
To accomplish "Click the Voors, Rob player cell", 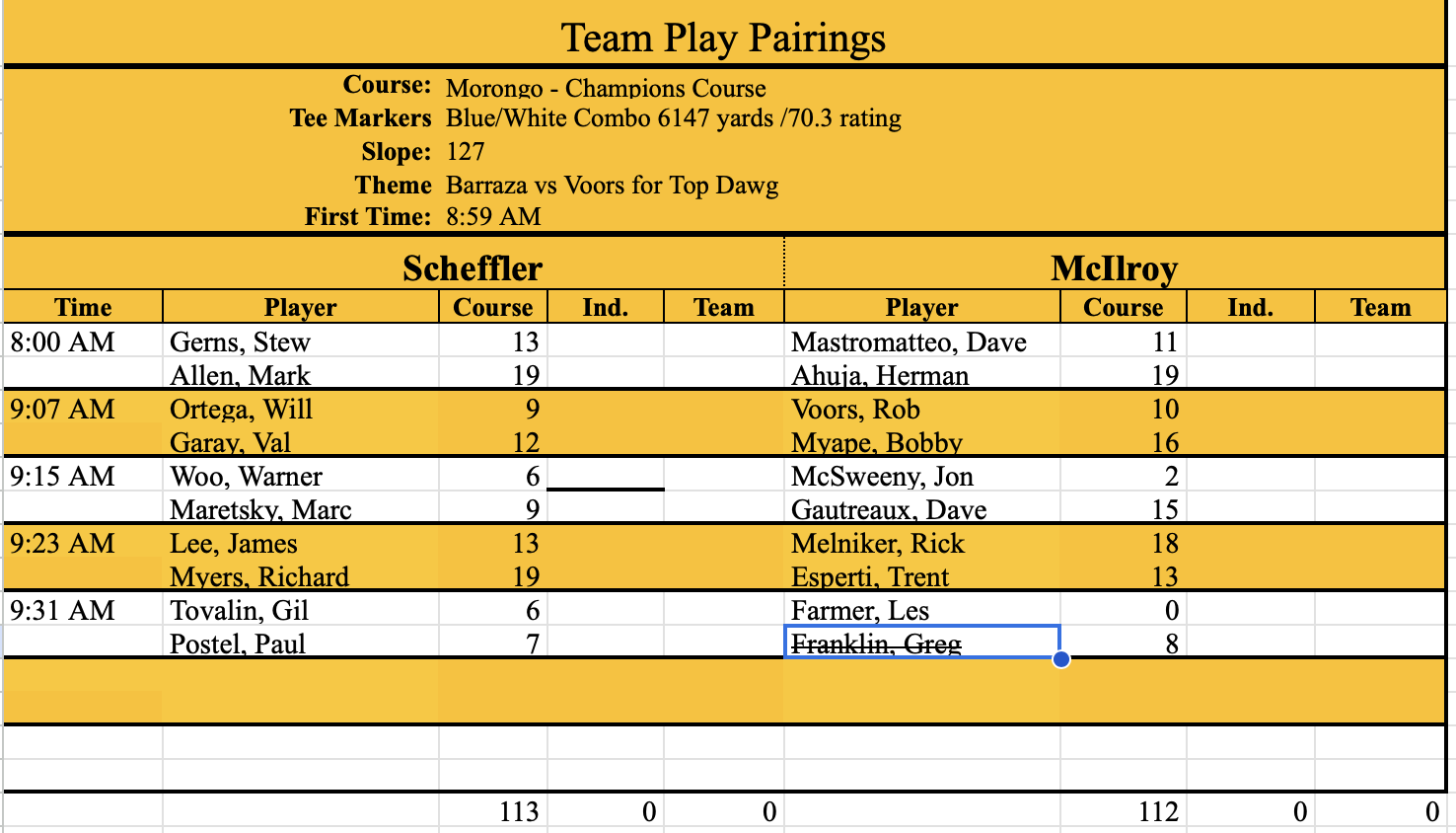I will 855,410.
